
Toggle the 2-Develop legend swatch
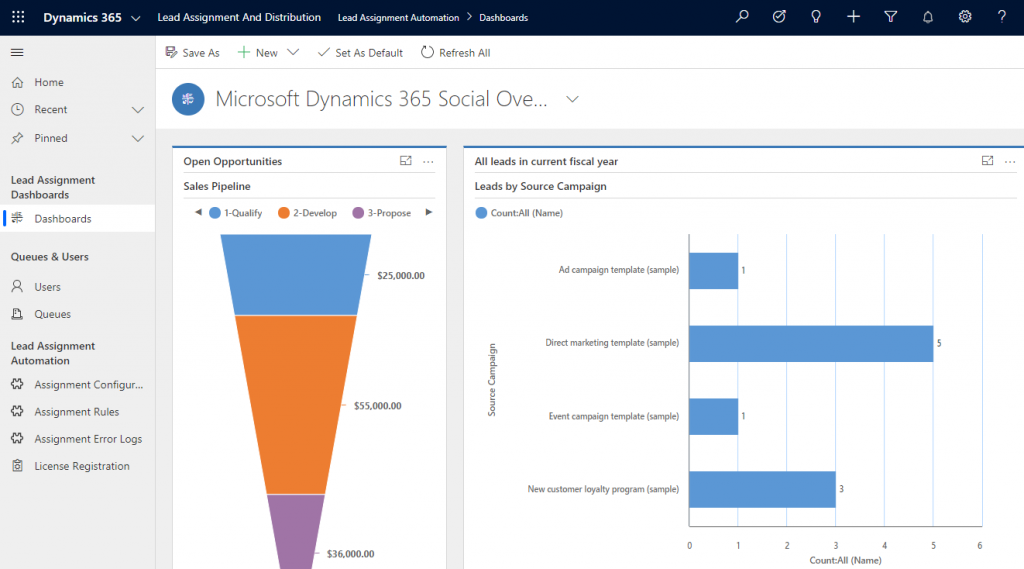[x=283, y=213]
